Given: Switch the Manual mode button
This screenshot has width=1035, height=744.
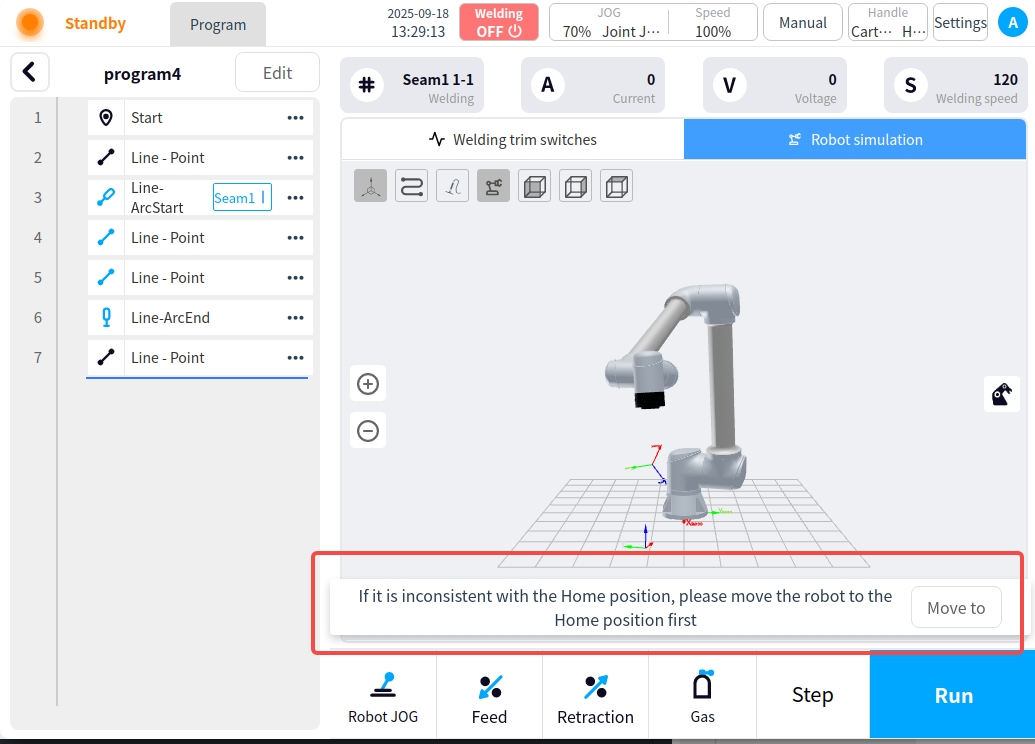Looking at the screenshot, I should tap(802, 22).
